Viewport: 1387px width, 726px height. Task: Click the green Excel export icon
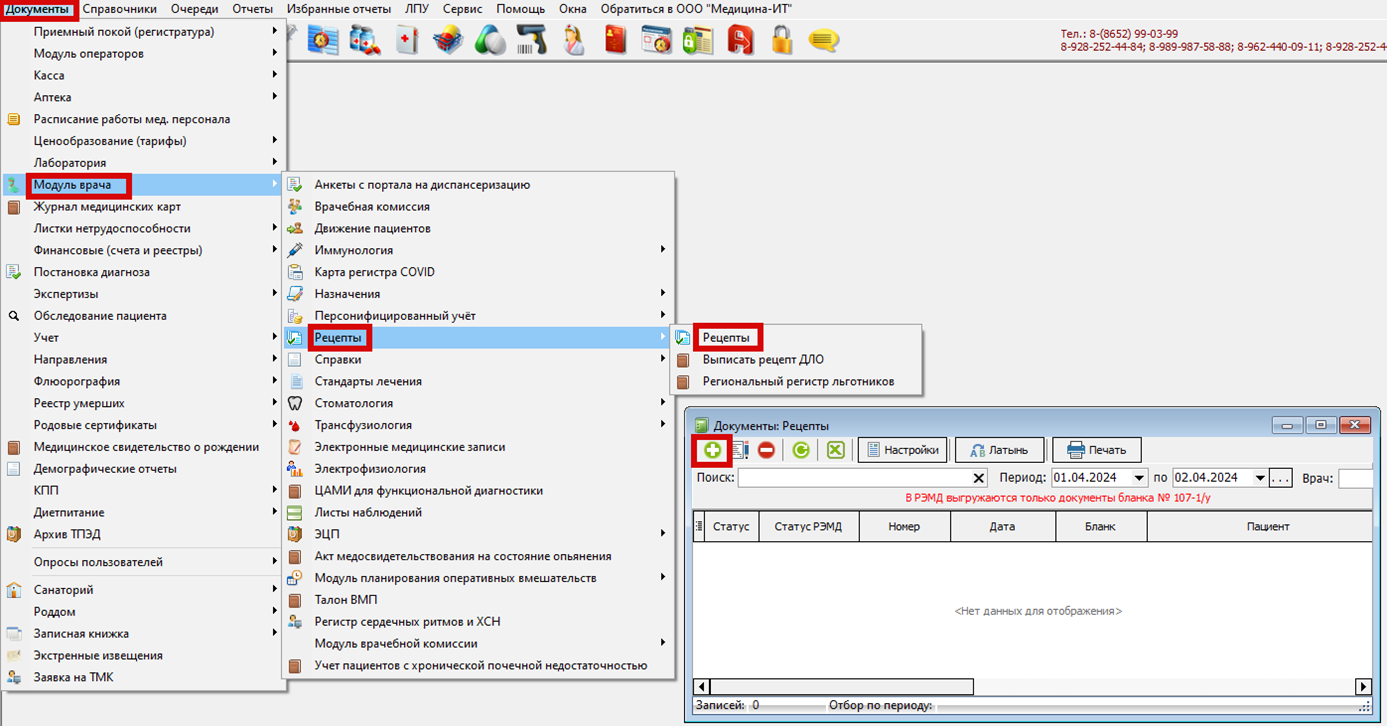[835, 450]
